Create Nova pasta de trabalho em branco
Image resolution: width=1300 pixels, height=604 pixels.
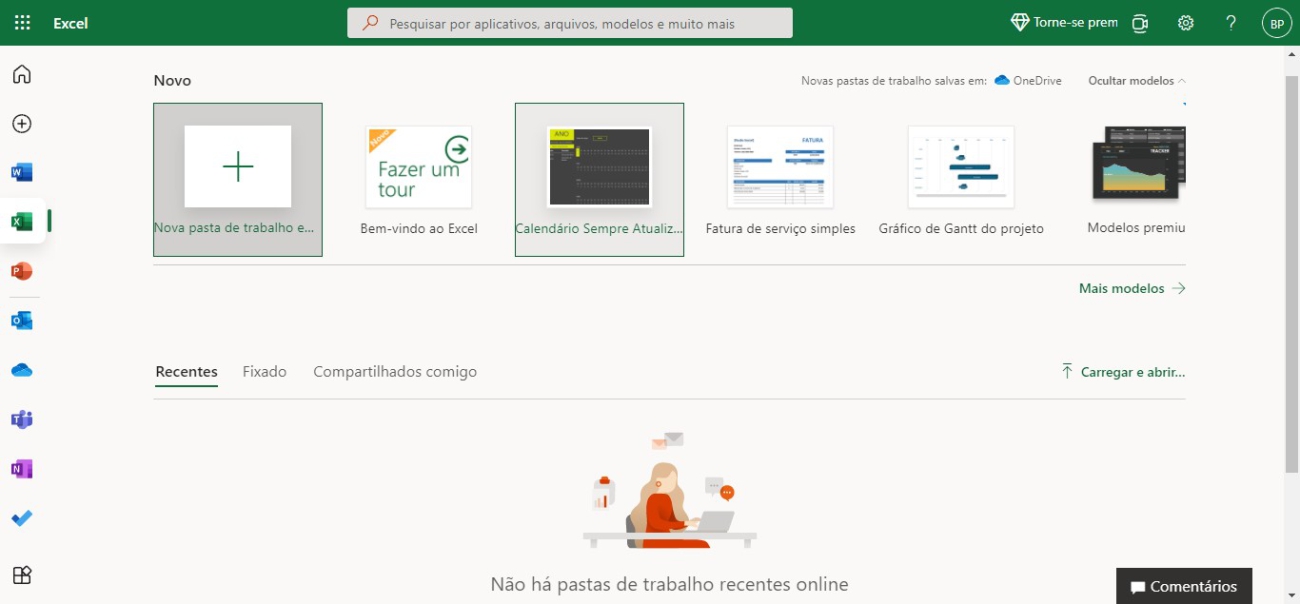click(x=238, y=180)
